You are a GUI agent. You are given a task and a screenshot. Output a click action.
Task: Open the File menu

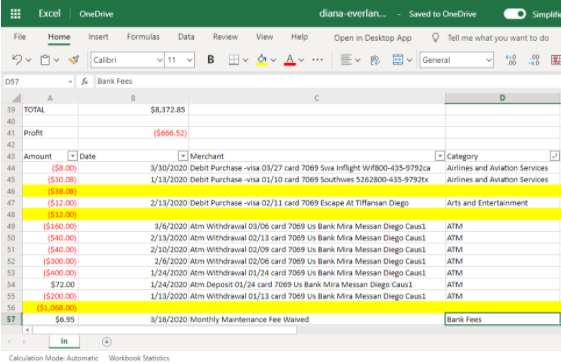coord(20,37)
